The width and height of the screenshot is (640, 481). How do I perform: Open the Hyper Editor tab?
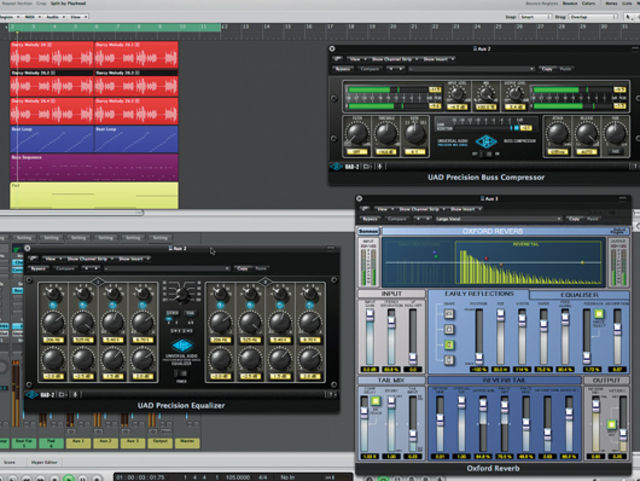(44, 462)
